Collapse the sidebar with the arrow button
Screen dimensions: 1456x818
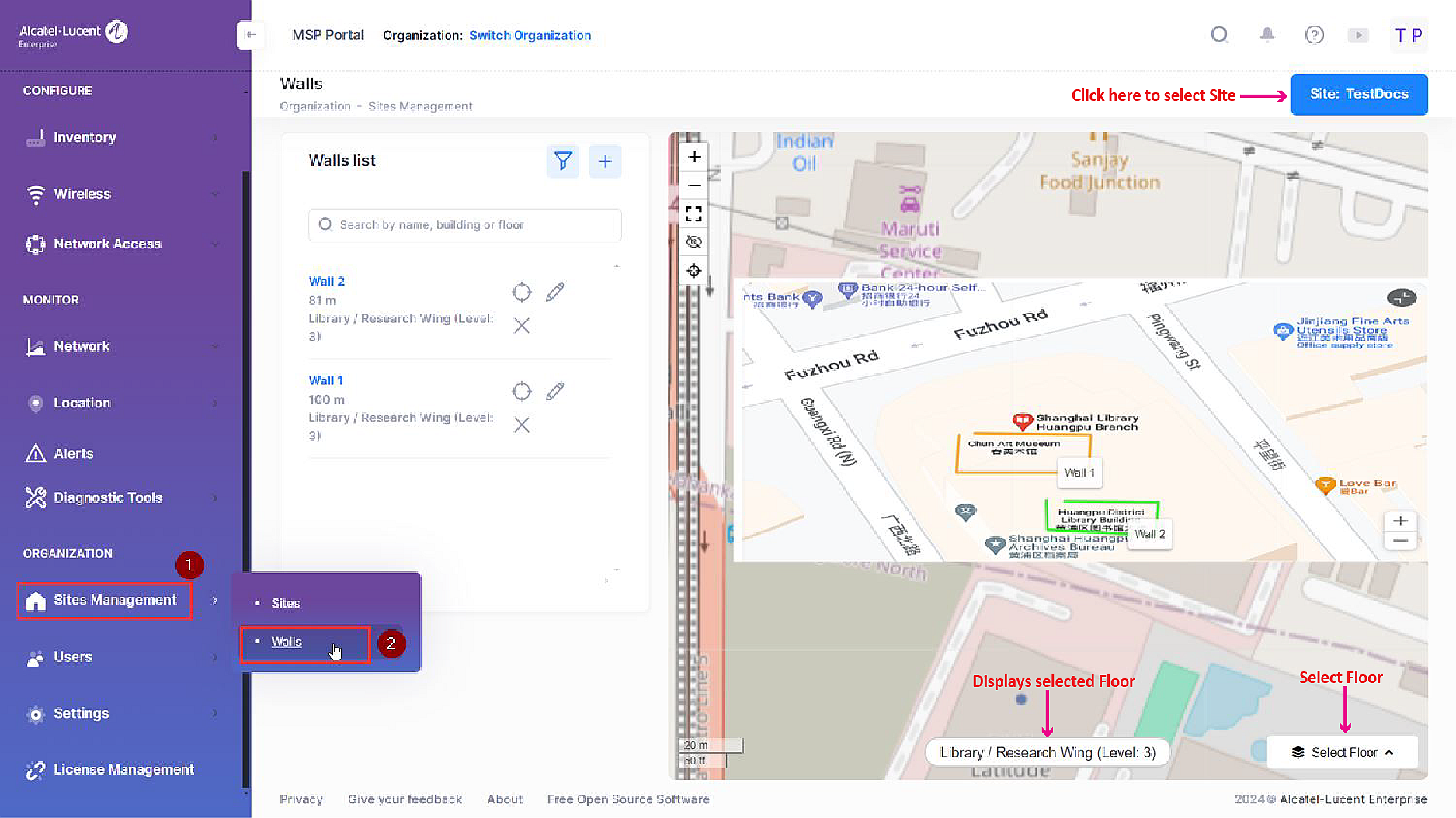pyautogui.click(x=251, y=35)
